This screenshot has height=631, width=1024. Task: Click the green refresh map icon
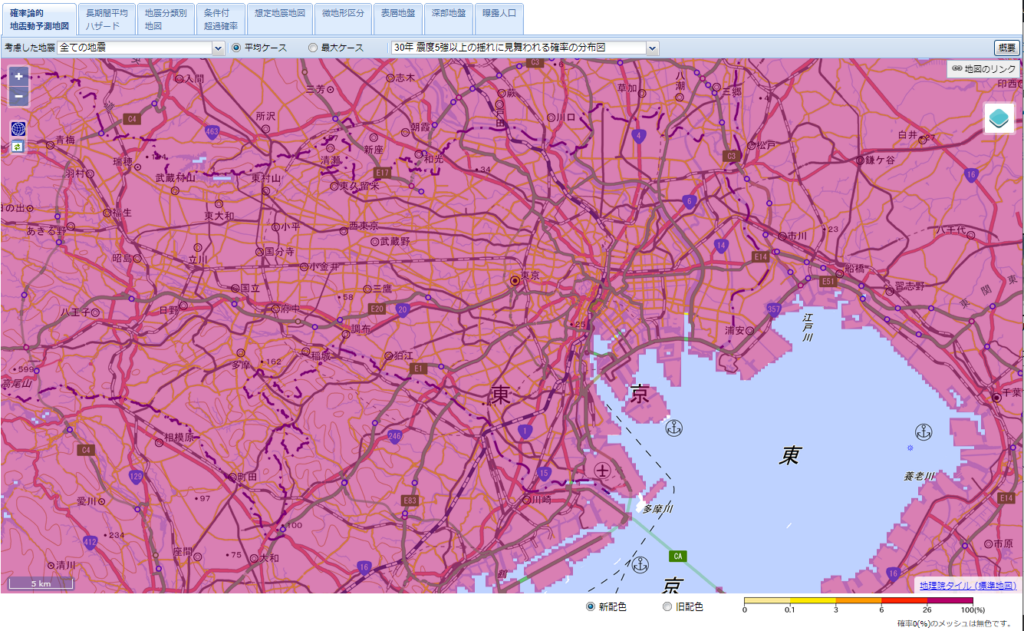[x=17, y=147]
